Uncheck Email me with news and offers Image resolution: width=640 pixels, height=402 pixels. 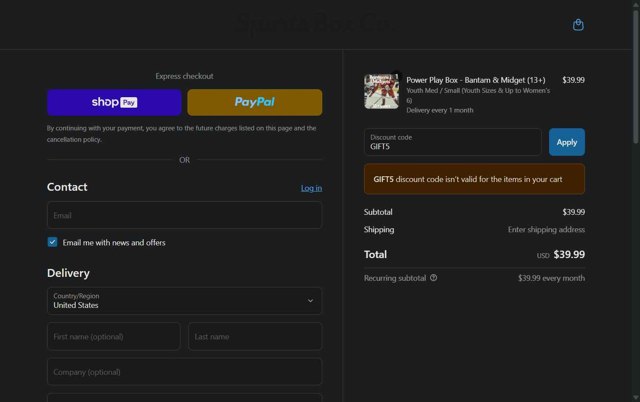[52, 242]
